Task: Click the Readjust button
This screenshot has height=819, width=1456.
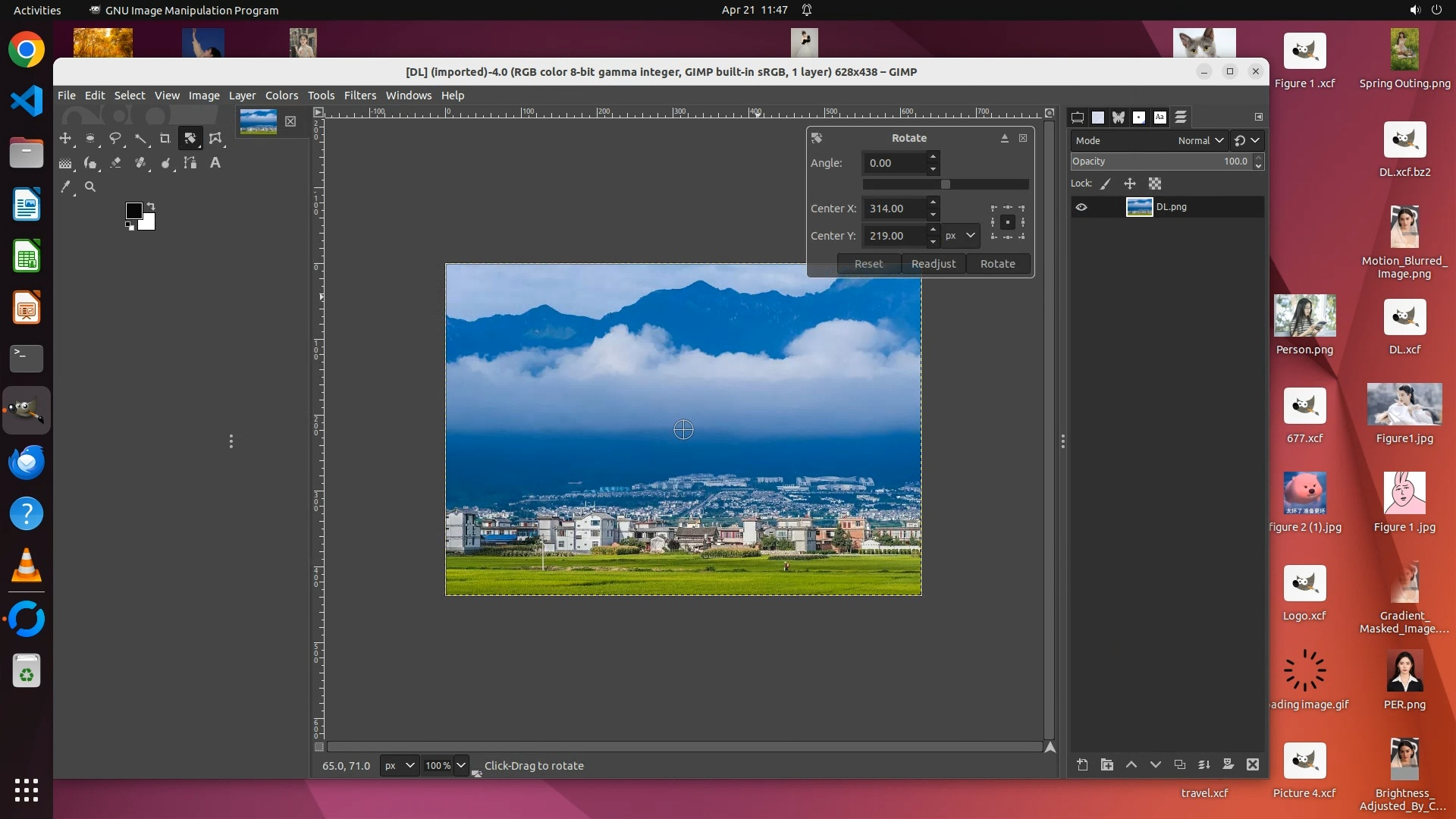Action: pos(934,264)
